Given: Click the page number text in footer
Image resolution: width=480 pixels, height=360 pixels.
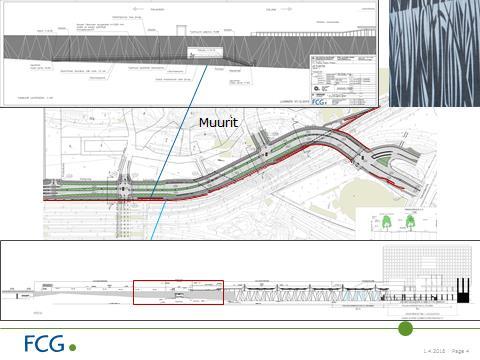Looking at the screenshot, I should (x=447, y=351).
